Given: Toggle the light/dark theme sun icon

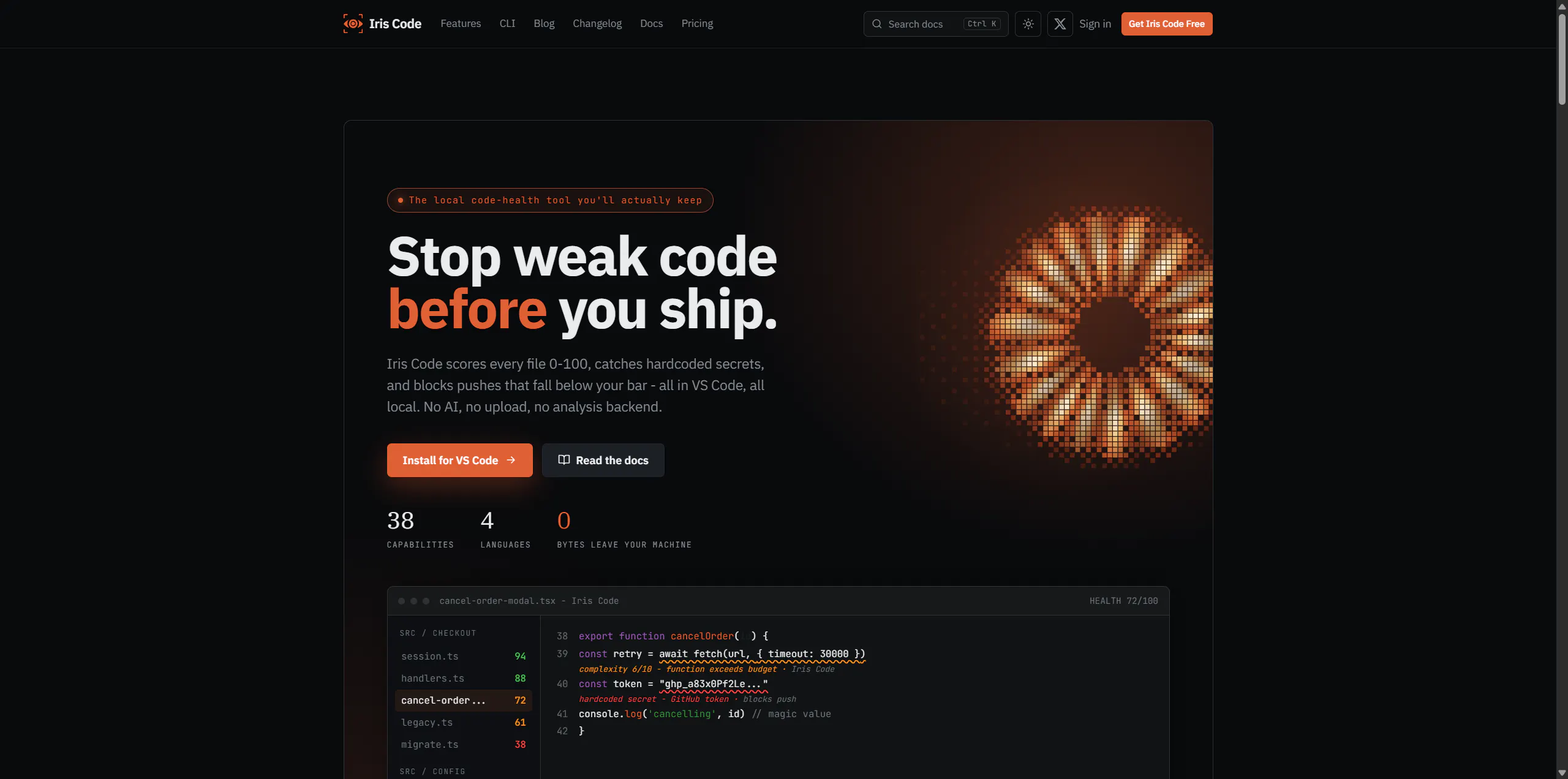Looking at the screenshot, I should point(1028,24).
